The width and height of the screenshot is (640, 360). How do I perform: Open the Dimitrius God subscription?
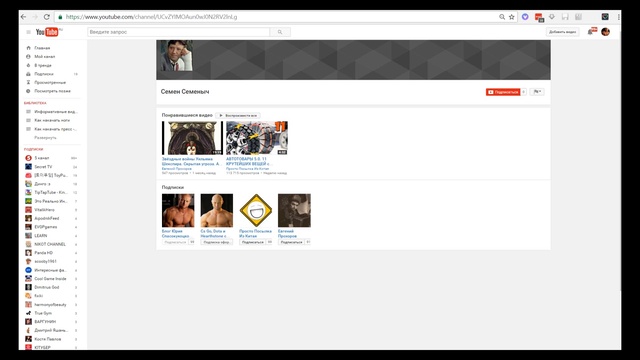coord(47,287)
